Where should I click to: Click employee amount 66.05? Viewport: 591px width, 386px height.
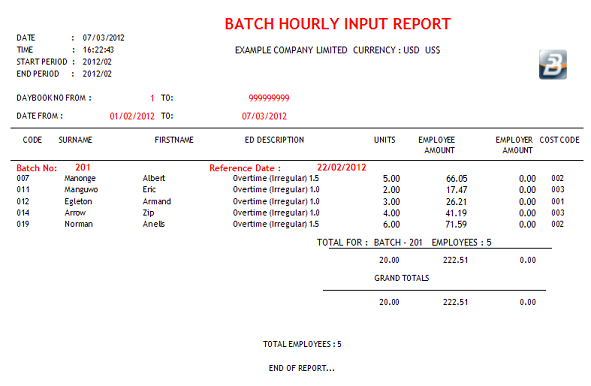456,179
